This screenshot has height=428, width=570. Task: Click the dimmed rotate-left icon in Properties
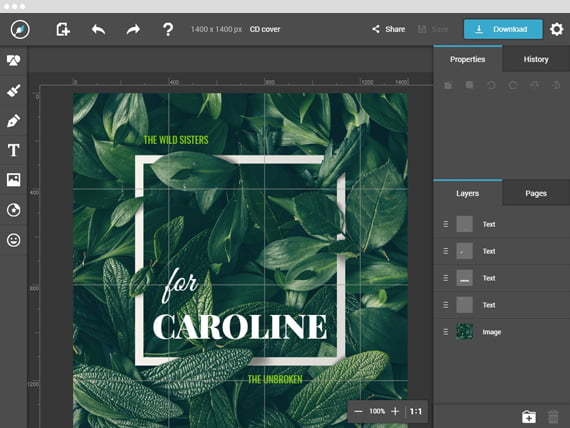(x=491, y=85)
